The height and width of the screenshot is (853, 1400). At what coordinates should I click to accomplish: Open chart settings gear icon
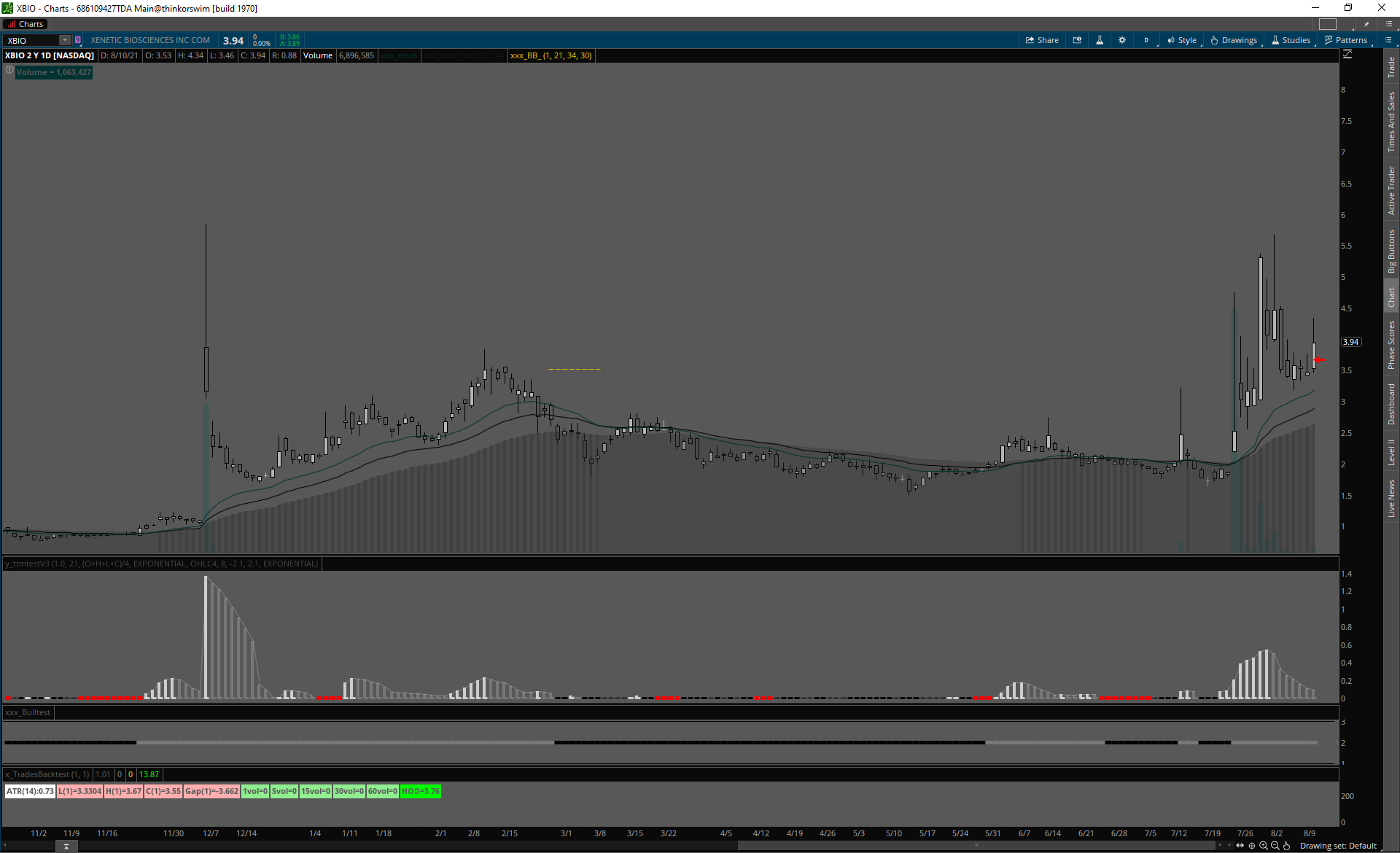click(1122, 40)
